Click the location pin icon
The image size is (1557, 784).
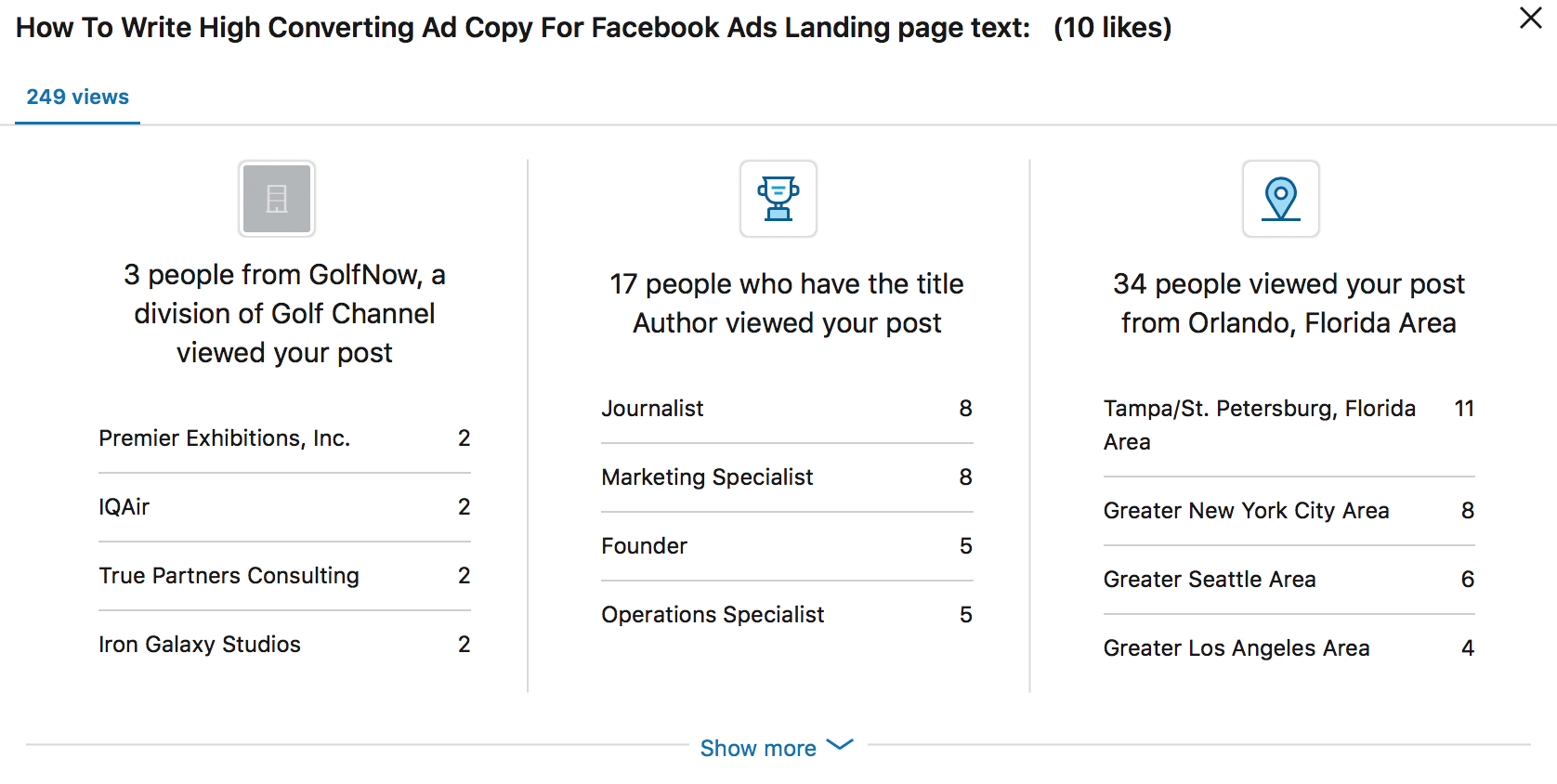pos(1281,199)
